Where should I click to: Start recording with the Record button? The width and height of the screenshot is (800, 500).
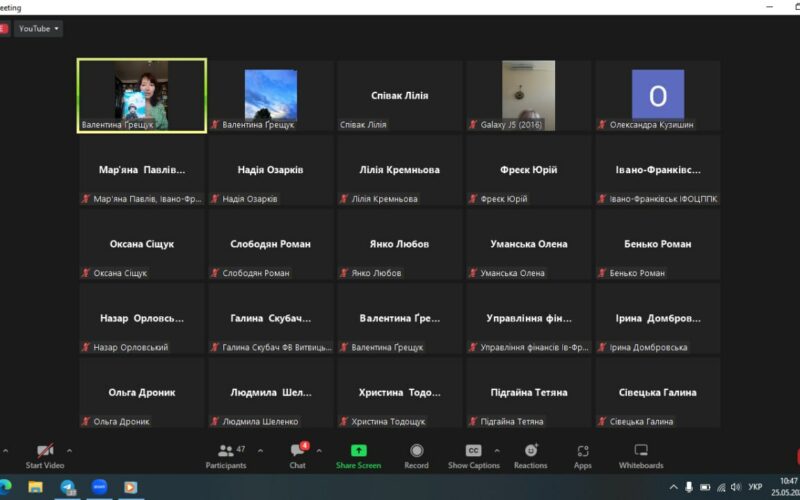click(x=416, y=451)
